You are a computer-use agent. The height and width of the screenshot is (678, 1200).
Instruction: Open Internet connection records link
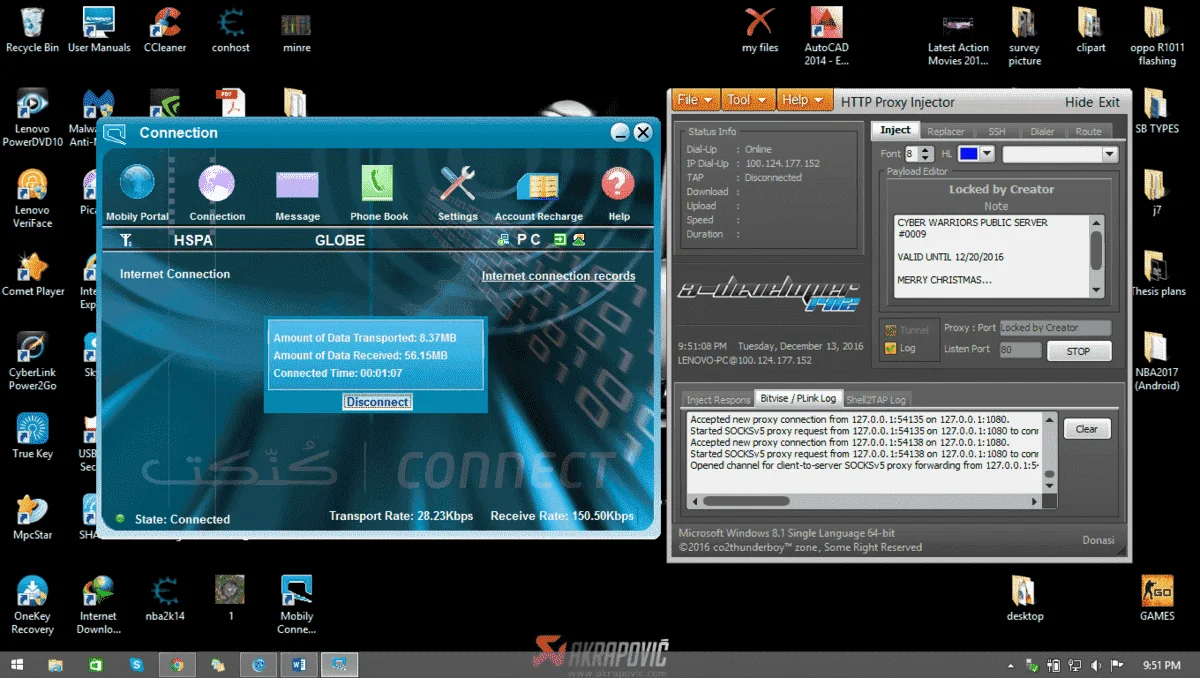click(x=558, y=276)
